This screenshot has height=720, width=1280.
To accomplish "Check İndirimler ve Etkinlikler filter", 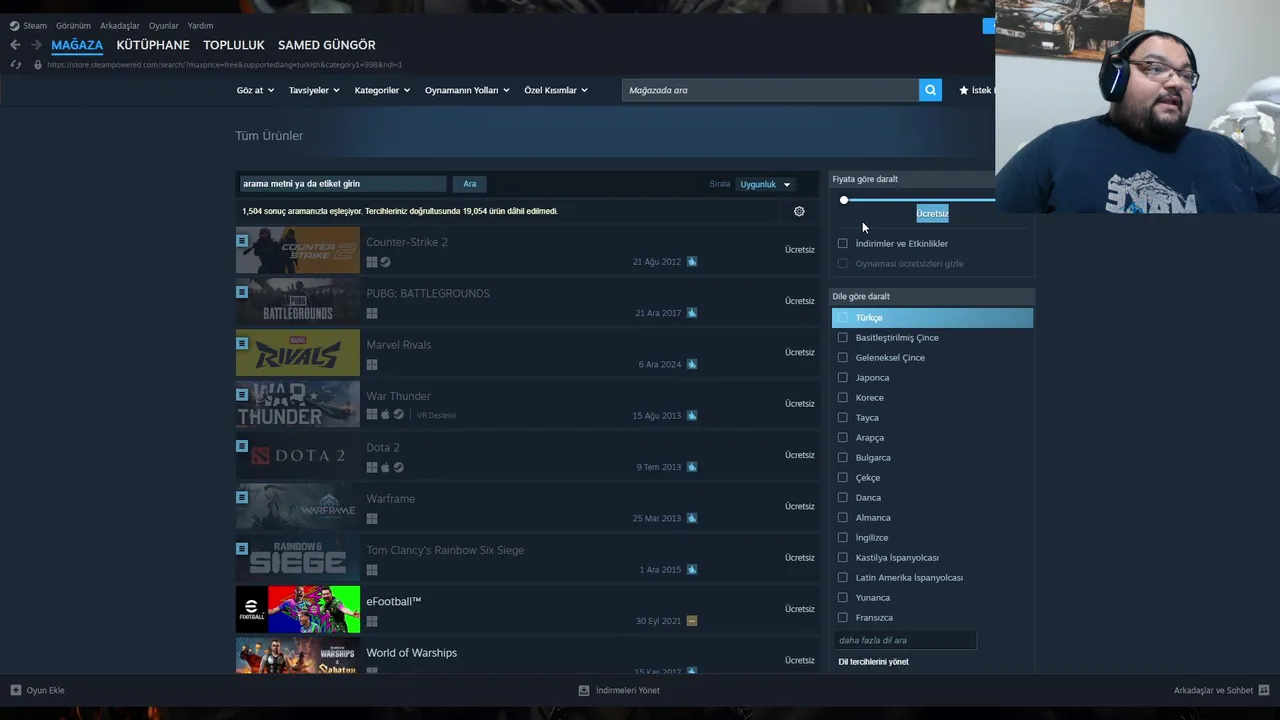I will pyautogui.click(x=842, y=243).
